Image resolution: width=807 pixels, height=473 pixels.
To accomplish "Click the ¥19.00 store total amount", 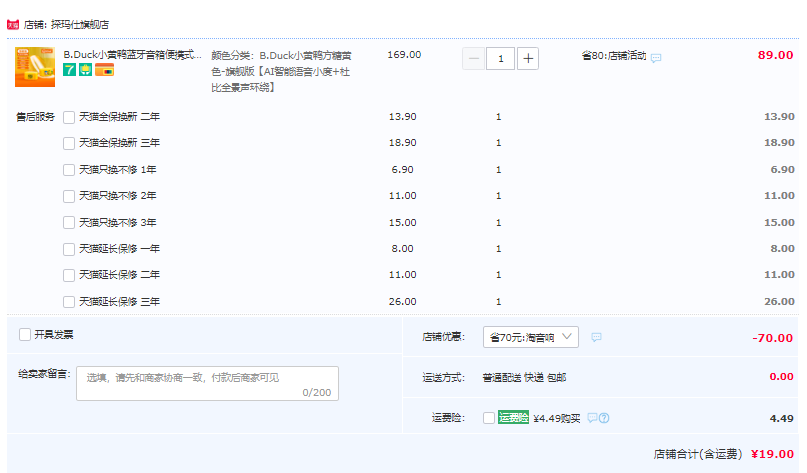I will pos(773,454).
